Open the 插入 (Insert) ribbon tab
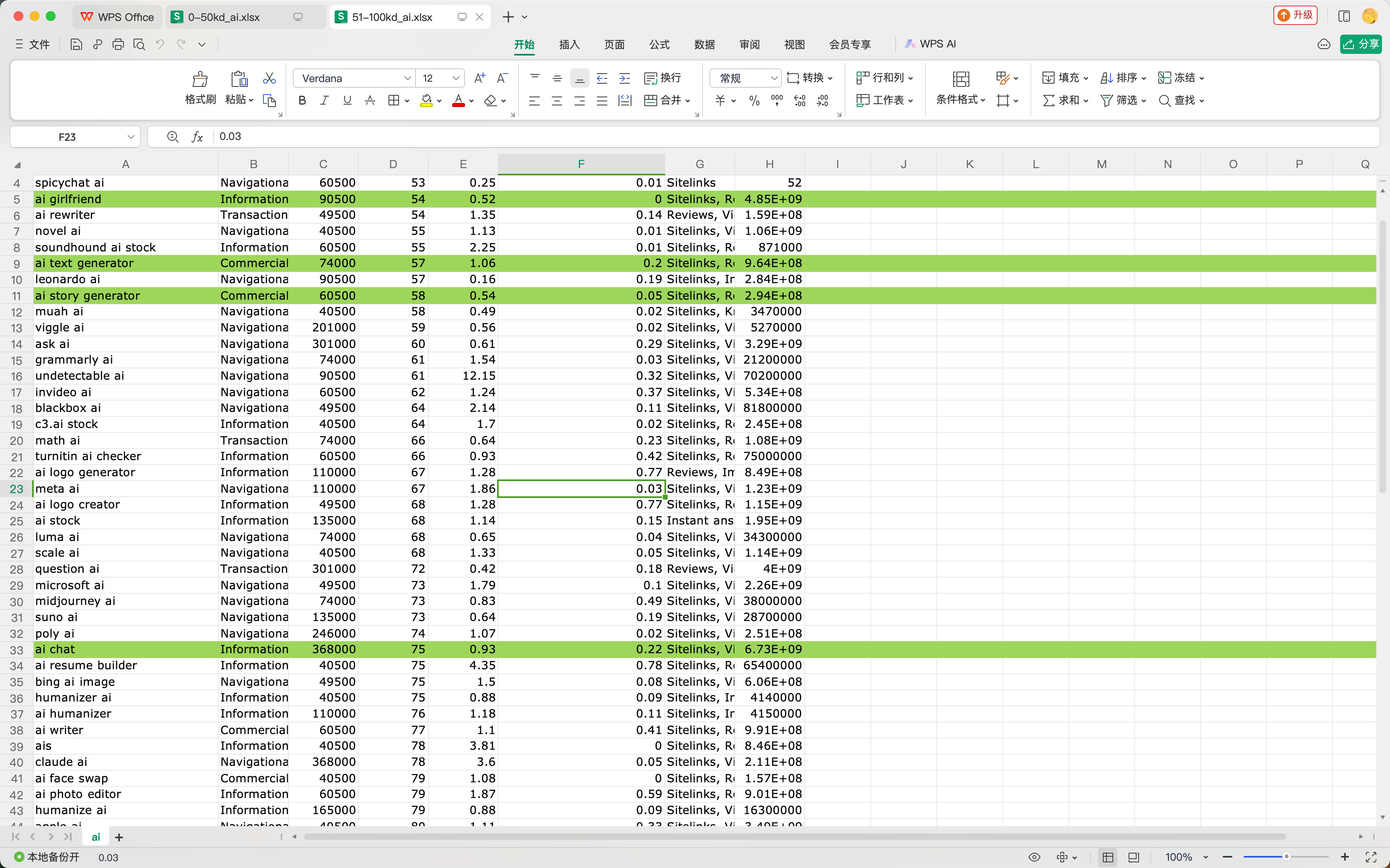1390x868 pixels. (x=569, y=44)
